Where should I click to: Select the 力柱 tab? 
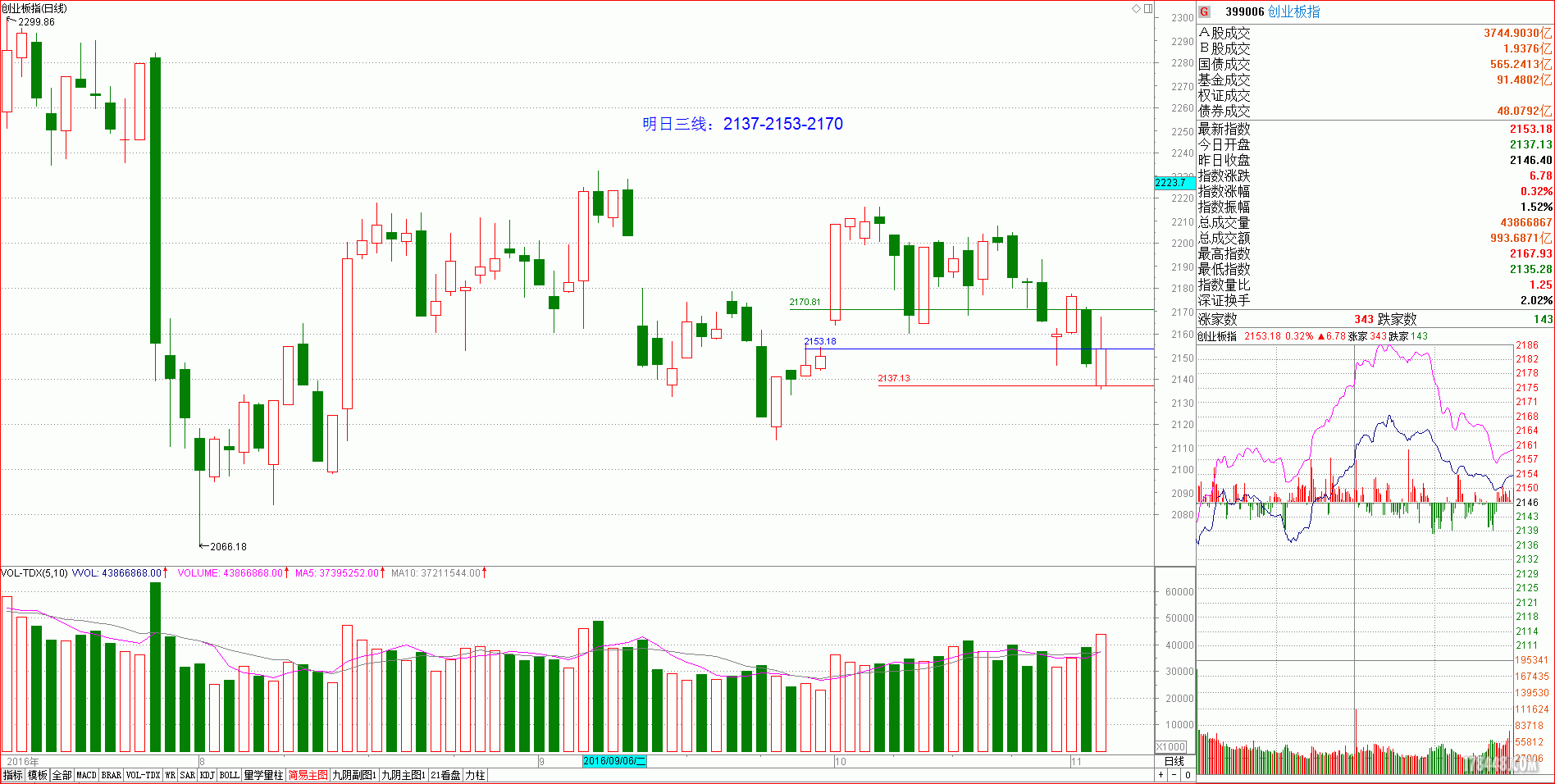point(476,775)
